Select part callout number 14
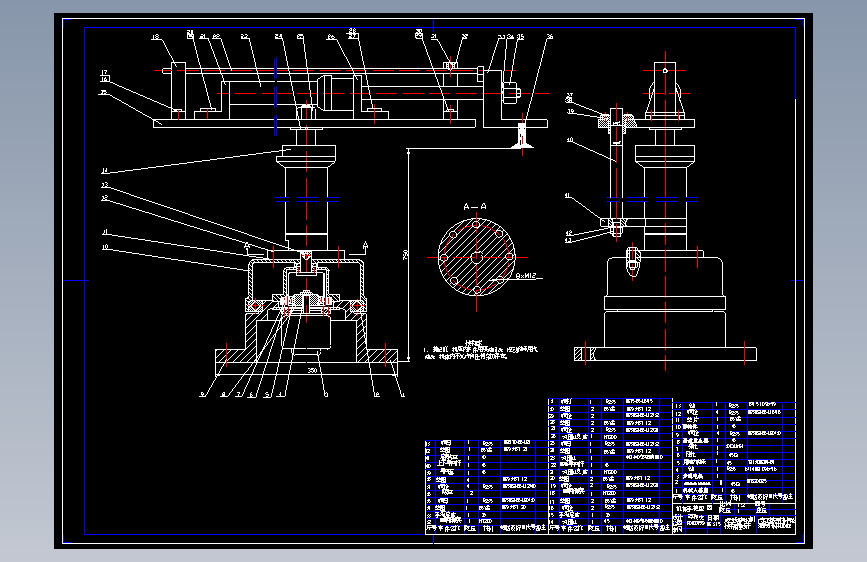The height and width of the screenshot is (562, 867). click(x=105, y=171)
